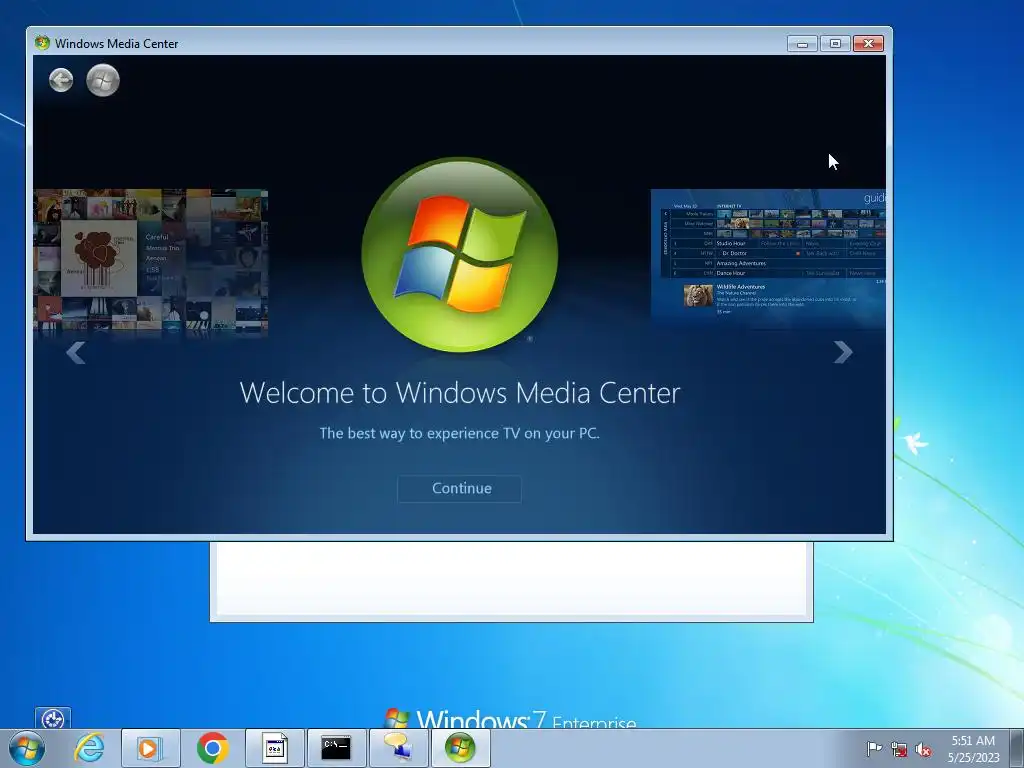This screenshot has width=1024, height=768.
Task: Open the Action Center flag tray icon
Action: pyautogui.click(x=873, y=749)
